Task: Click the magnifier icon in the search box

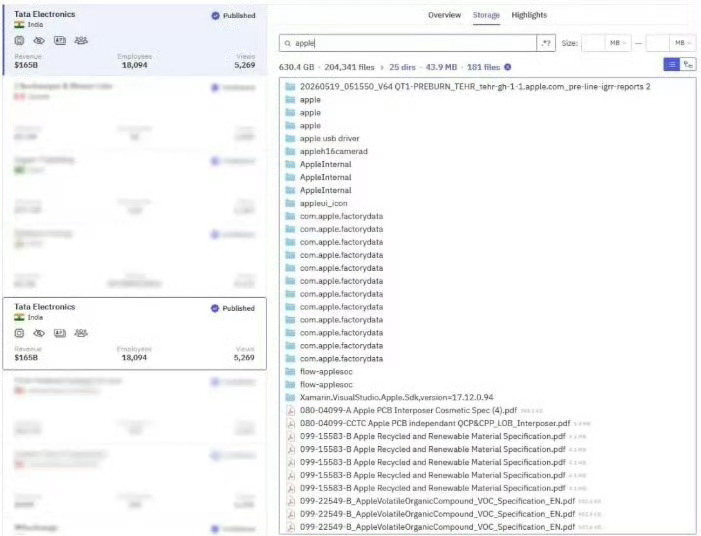Action: [x=287, y=43]
